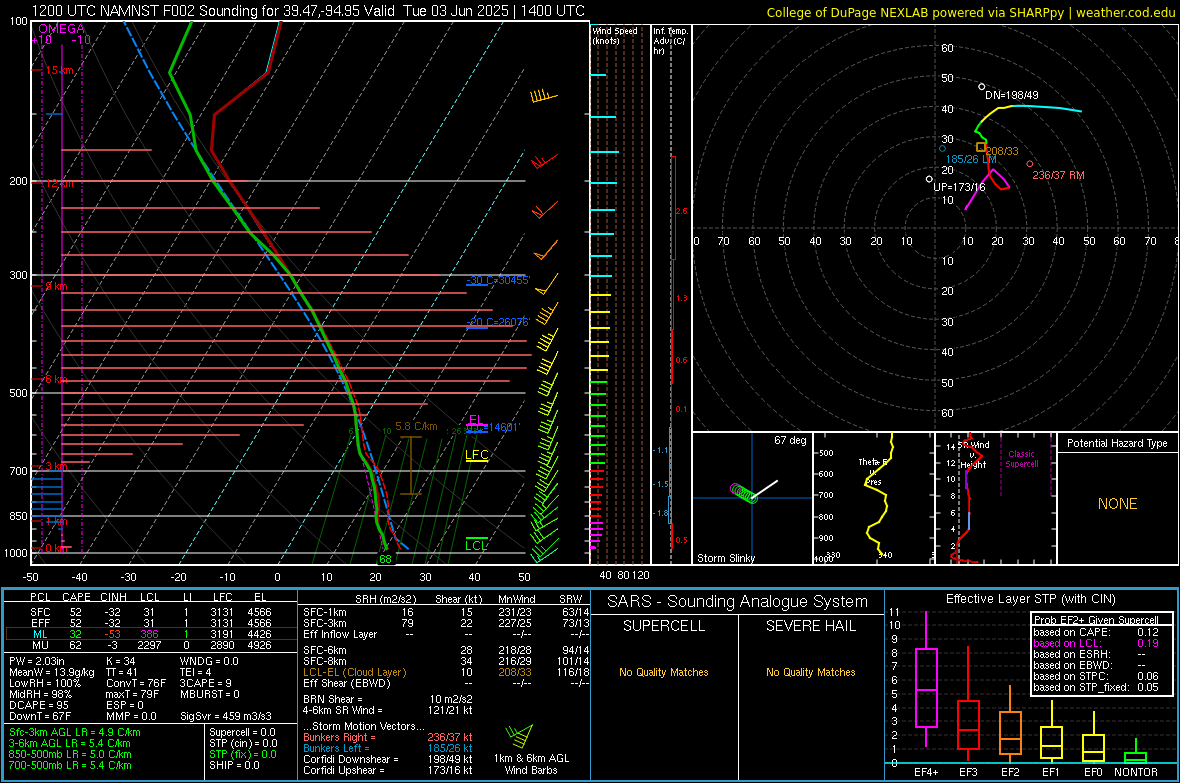The image size is (1180, 783).
Task: Click the Corfidi Downshear row
Action: 388,759
